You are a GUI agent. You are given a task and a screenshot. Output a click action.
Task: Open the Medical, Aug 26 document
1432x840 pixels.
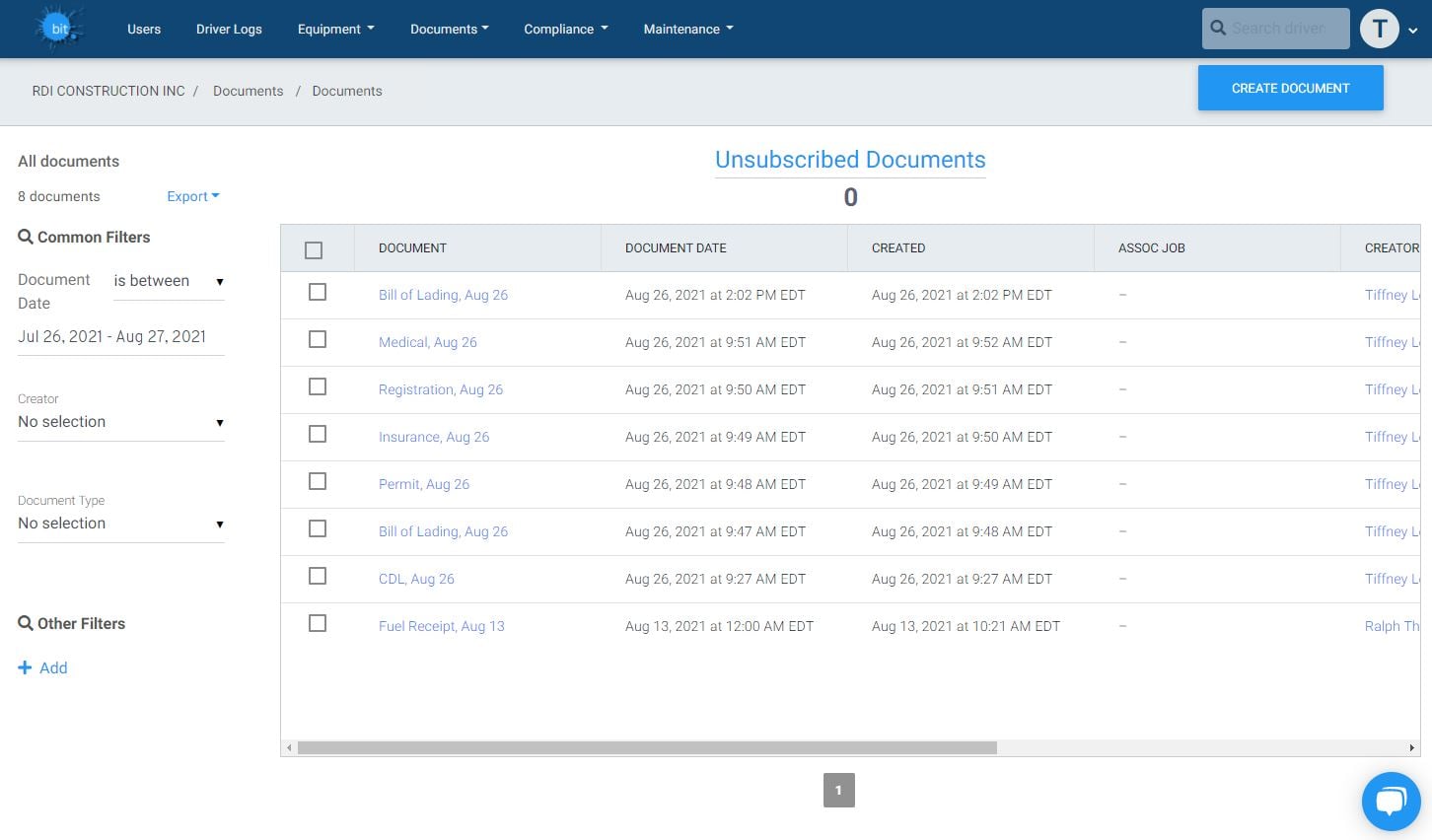click(x=427, y=342)
